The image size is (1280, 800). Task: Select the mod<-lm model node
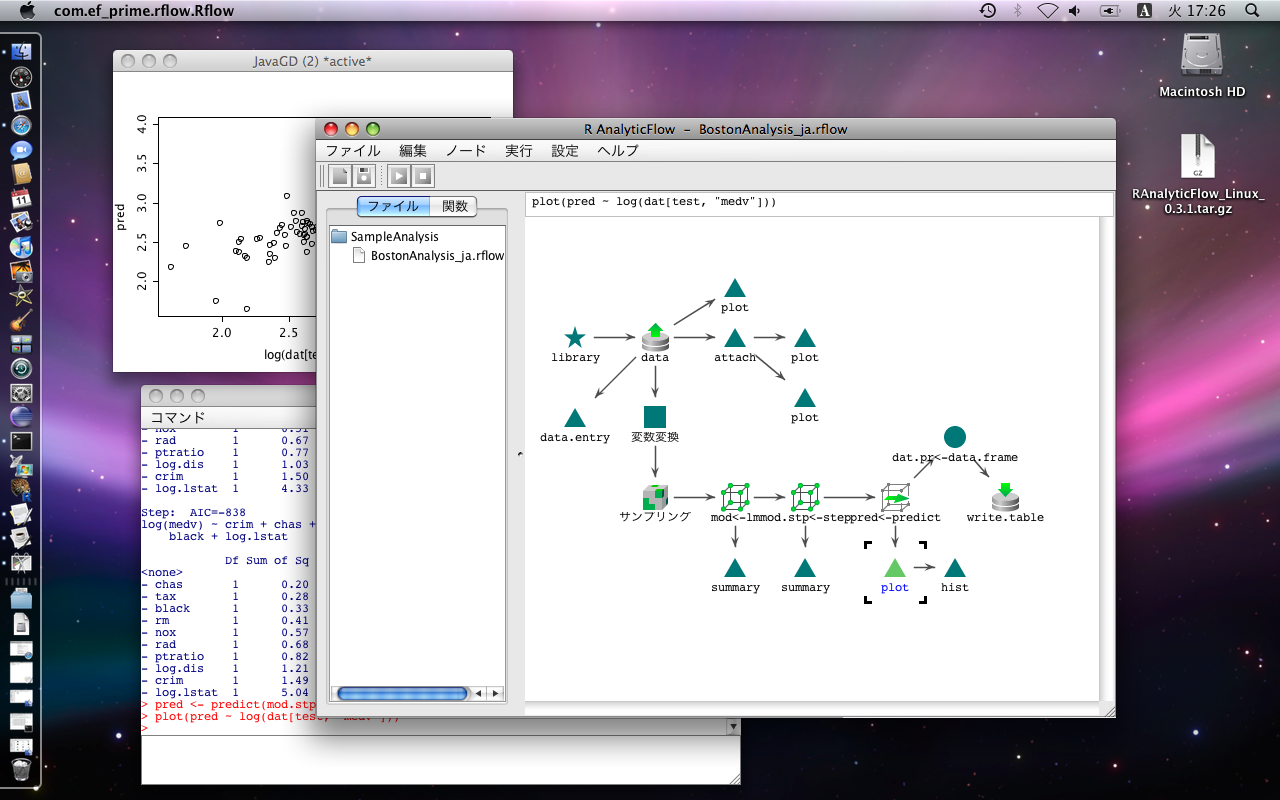click(735, 497)
